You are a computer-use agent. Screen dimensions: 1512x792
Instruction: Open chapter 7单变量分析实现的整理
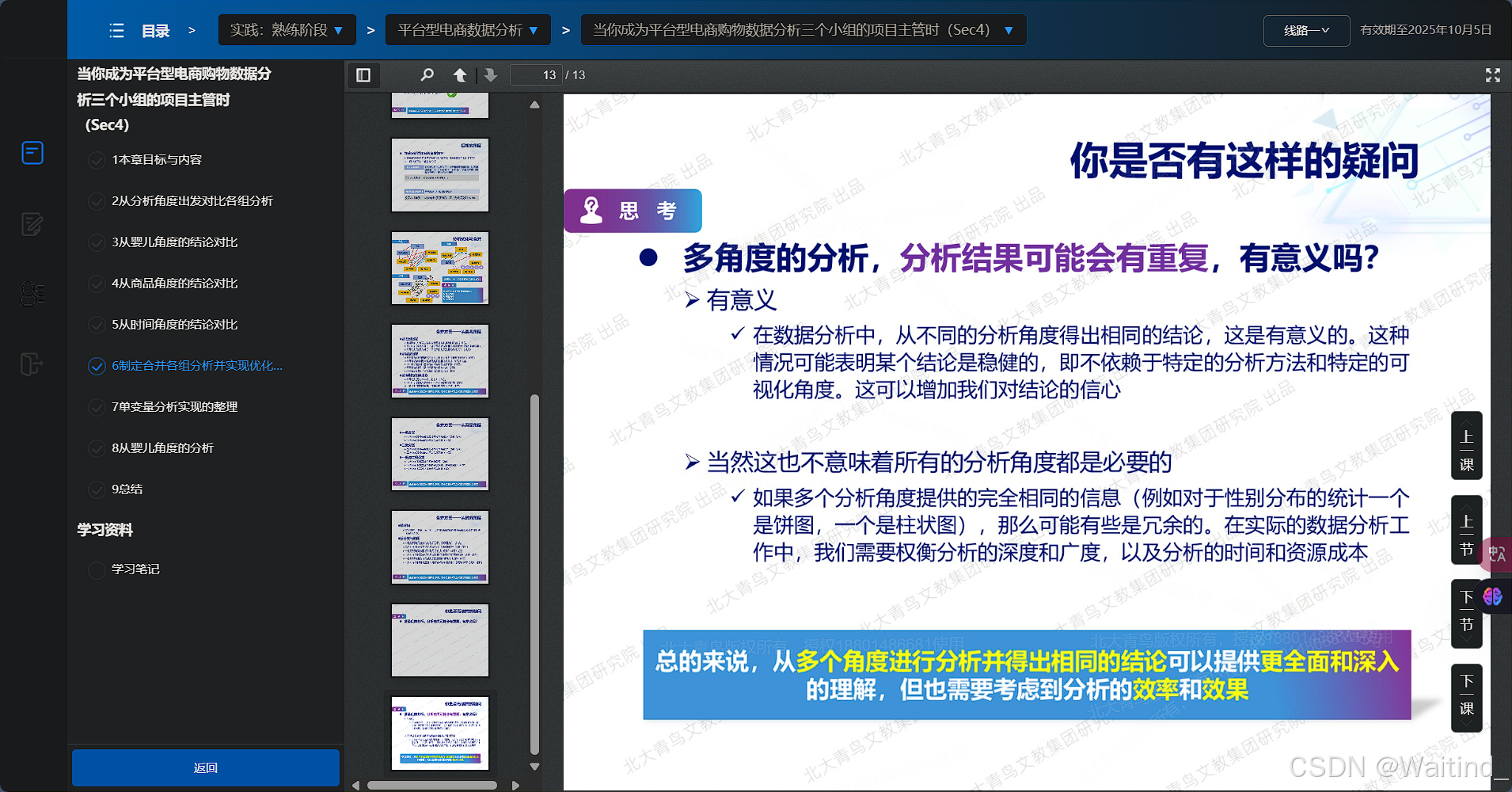[174, 407]
